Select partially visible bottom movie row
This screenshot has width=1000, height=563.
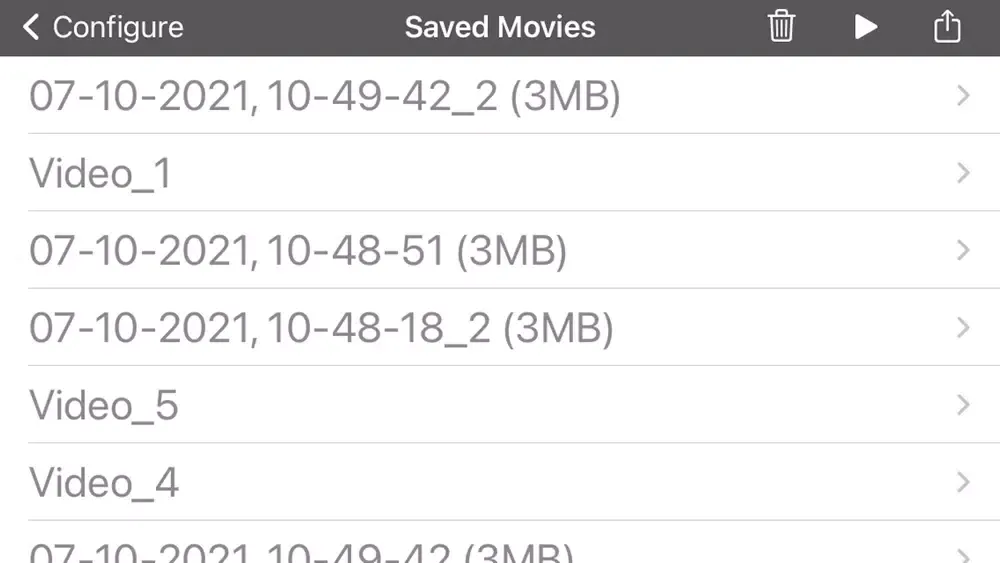(x=300, y=551)
